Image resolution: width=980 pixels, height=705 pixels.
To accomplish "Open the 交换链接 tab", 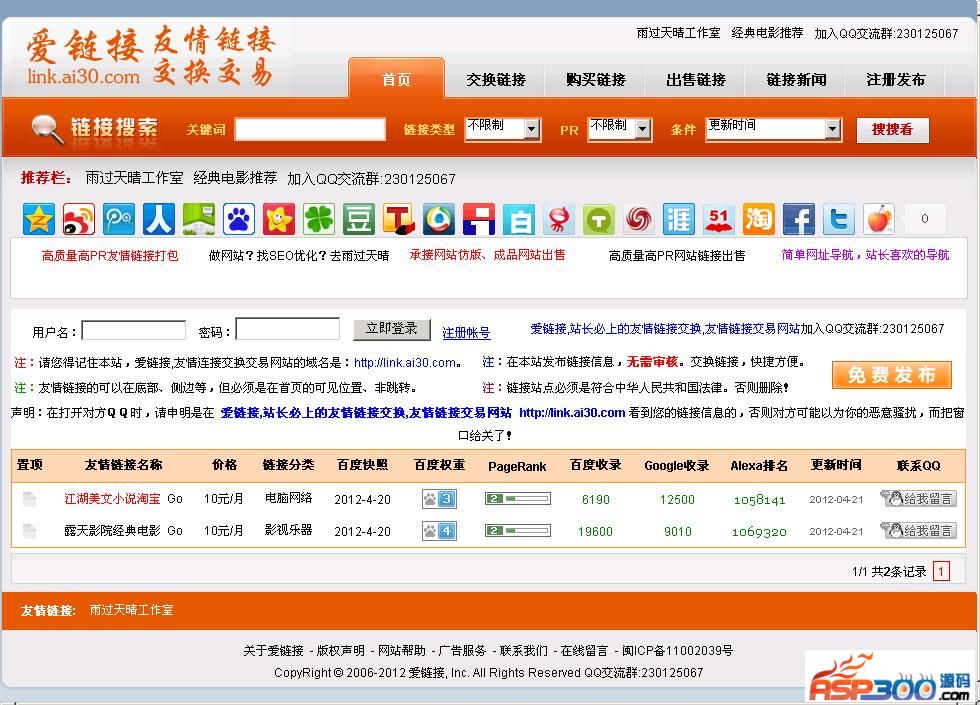I will pos(496,79).
